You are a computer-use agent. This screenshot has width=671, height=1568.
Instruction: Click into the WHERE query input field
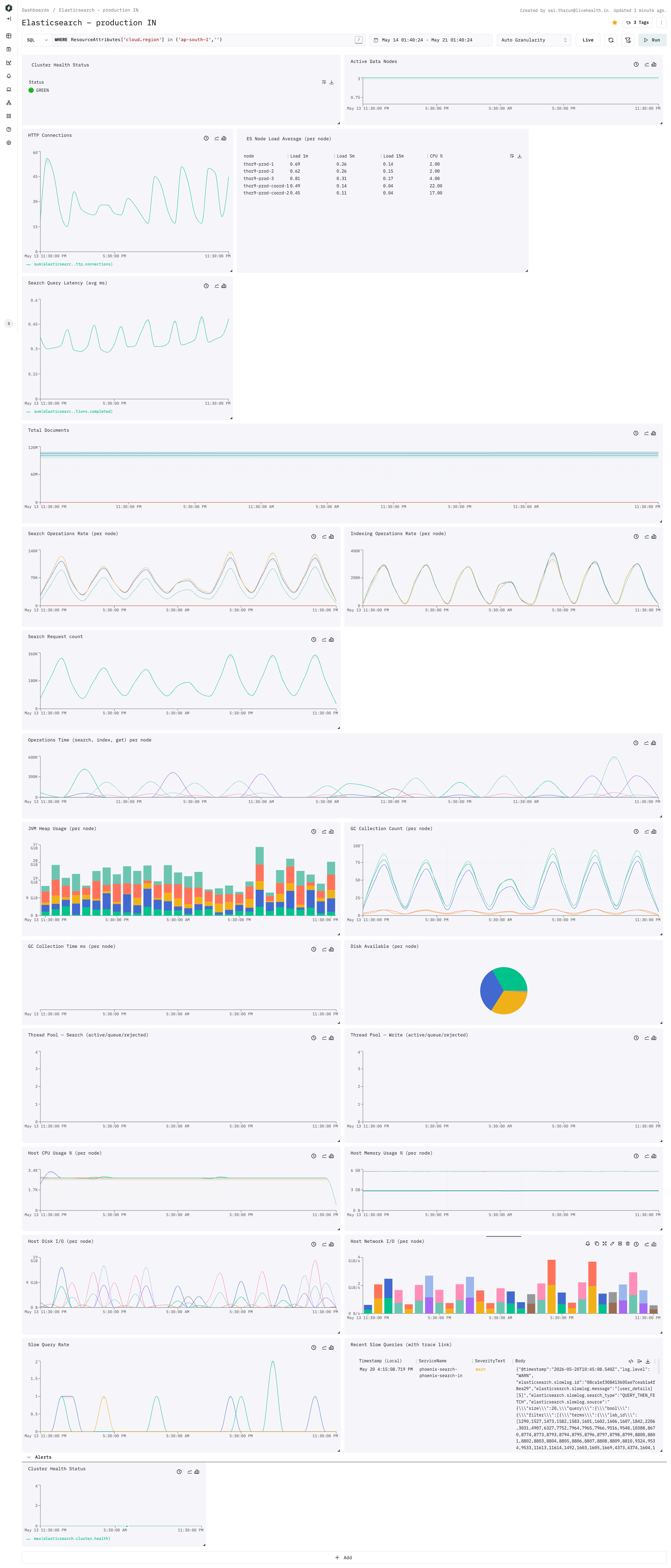click(204, 40)
